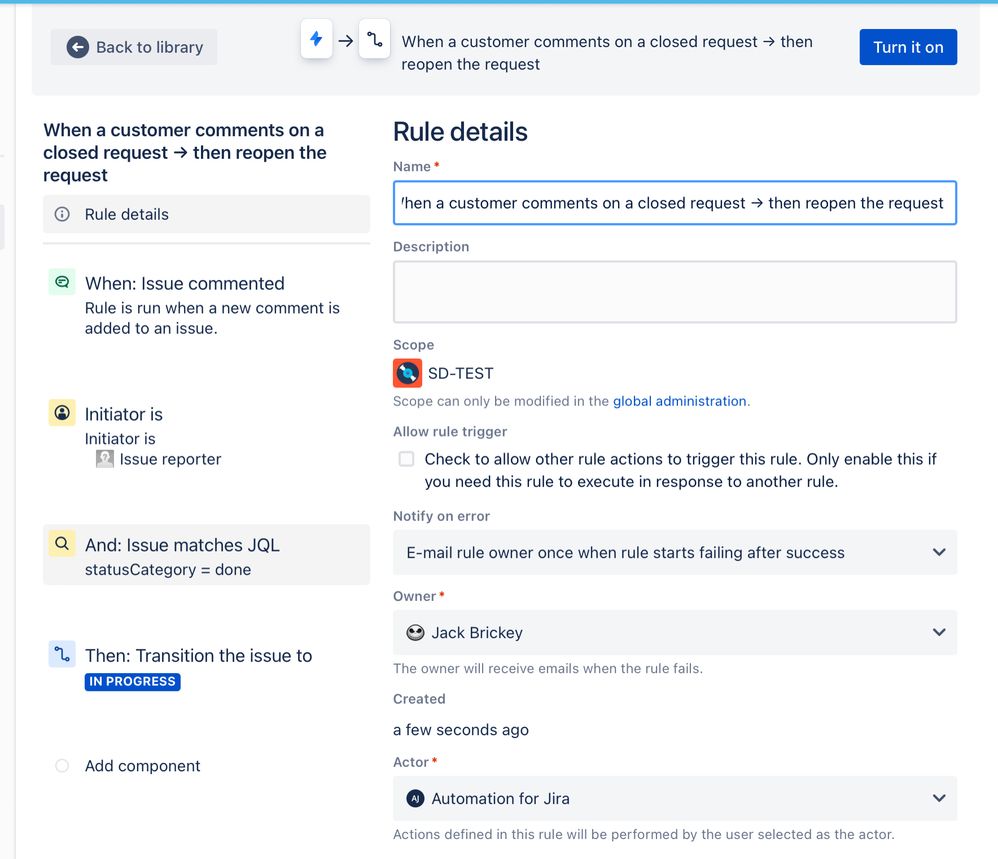
Task: Open the Actor dropdown showing Automation for Jira
Action: 675,798
